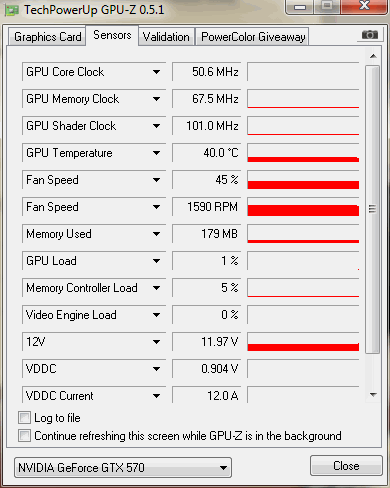Close the window with the red X
The height and width of the screenshot is (488, 390).
364,6
